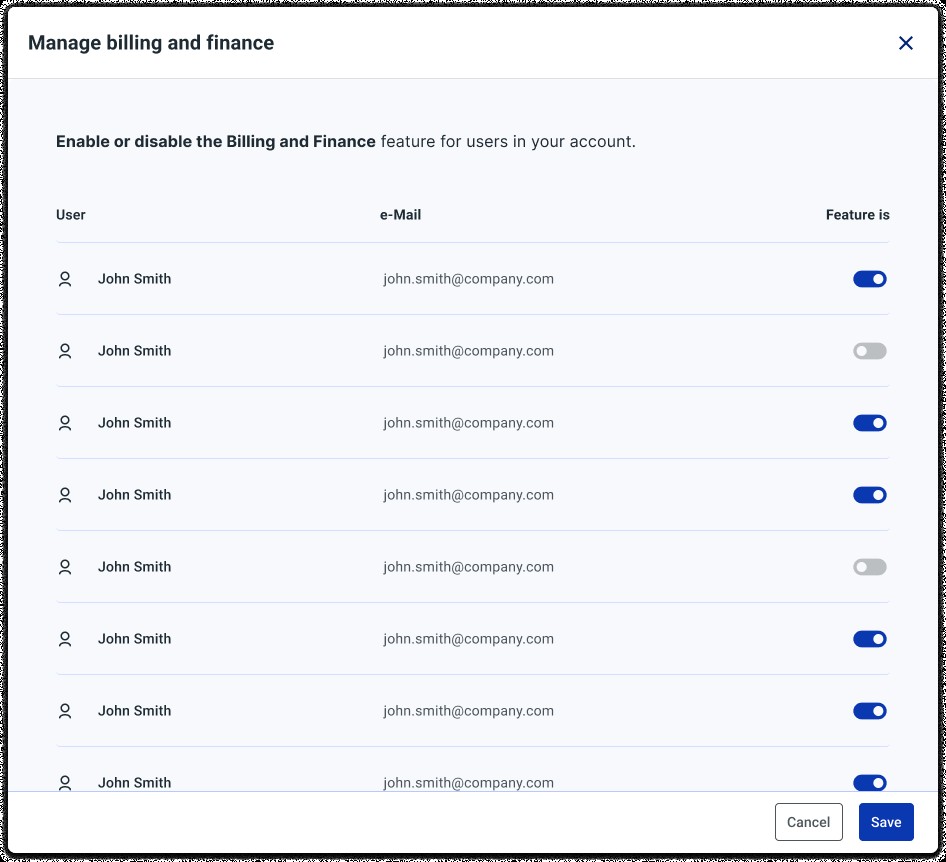This screenshot has height=862, width=946.
Task: Click the user icon in fifth row
Action: click(x=65, y=566)
